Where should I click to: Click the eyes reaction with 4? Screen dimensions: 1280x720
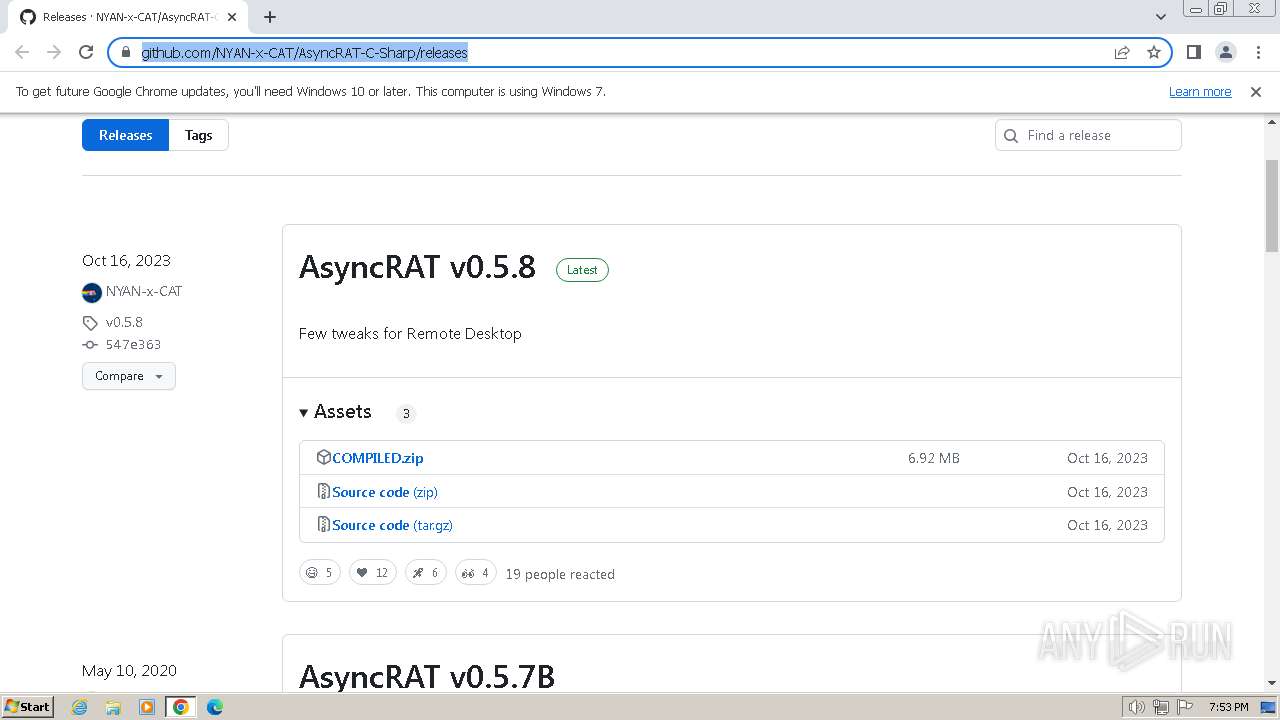pos(476,573)
